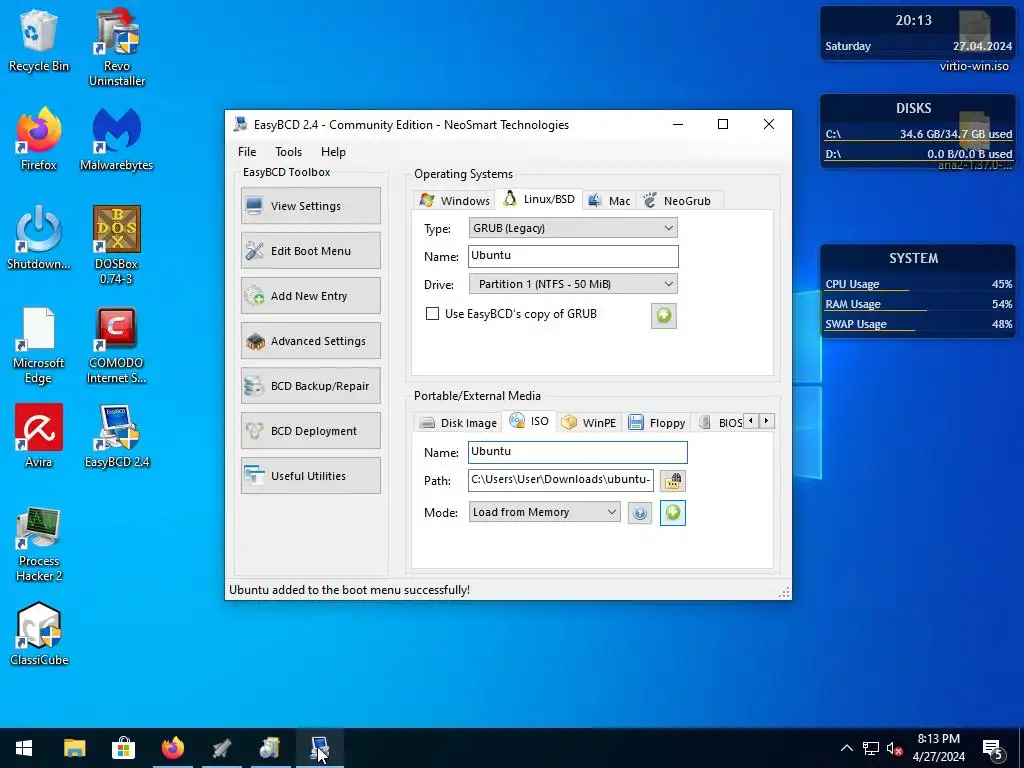1024x768 pixels.
Task: Select the DOSBox 0.74-3 desktop icon
Action: (x=117, y=245)
